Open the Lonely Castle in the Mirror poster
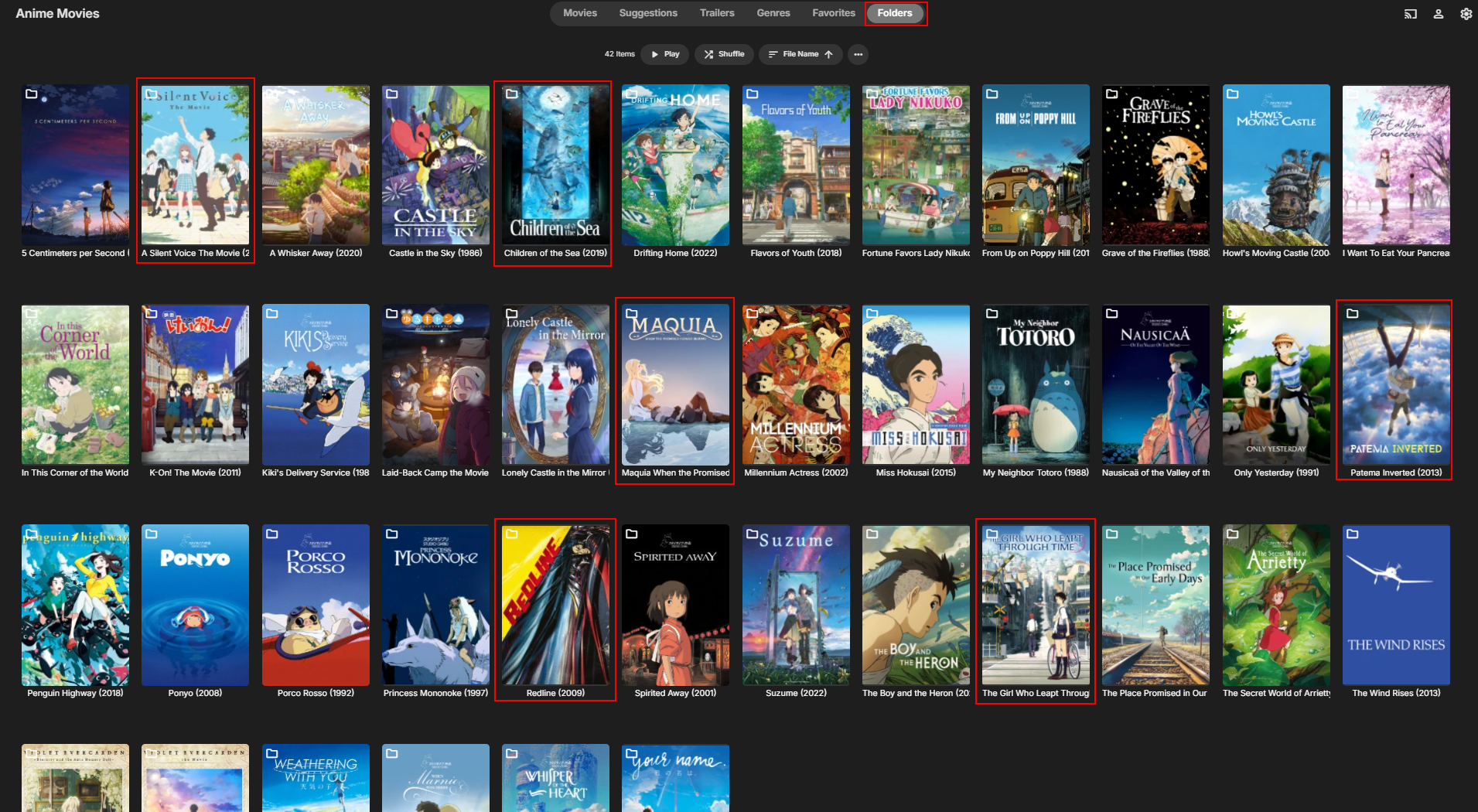Screen dimensions: 1478x812 coord(555,384)
